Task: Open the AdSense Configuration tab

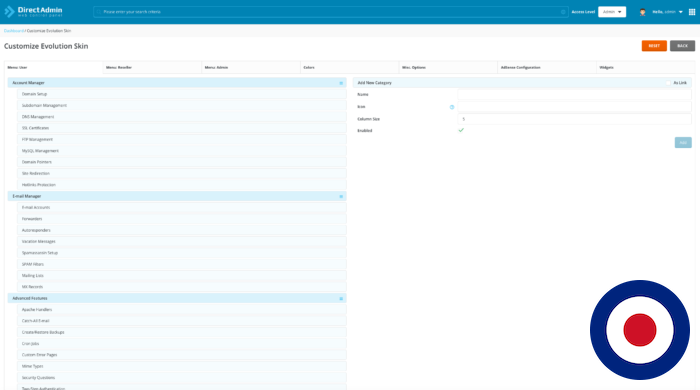Action: pyautogui.click(x=547, y=67)
